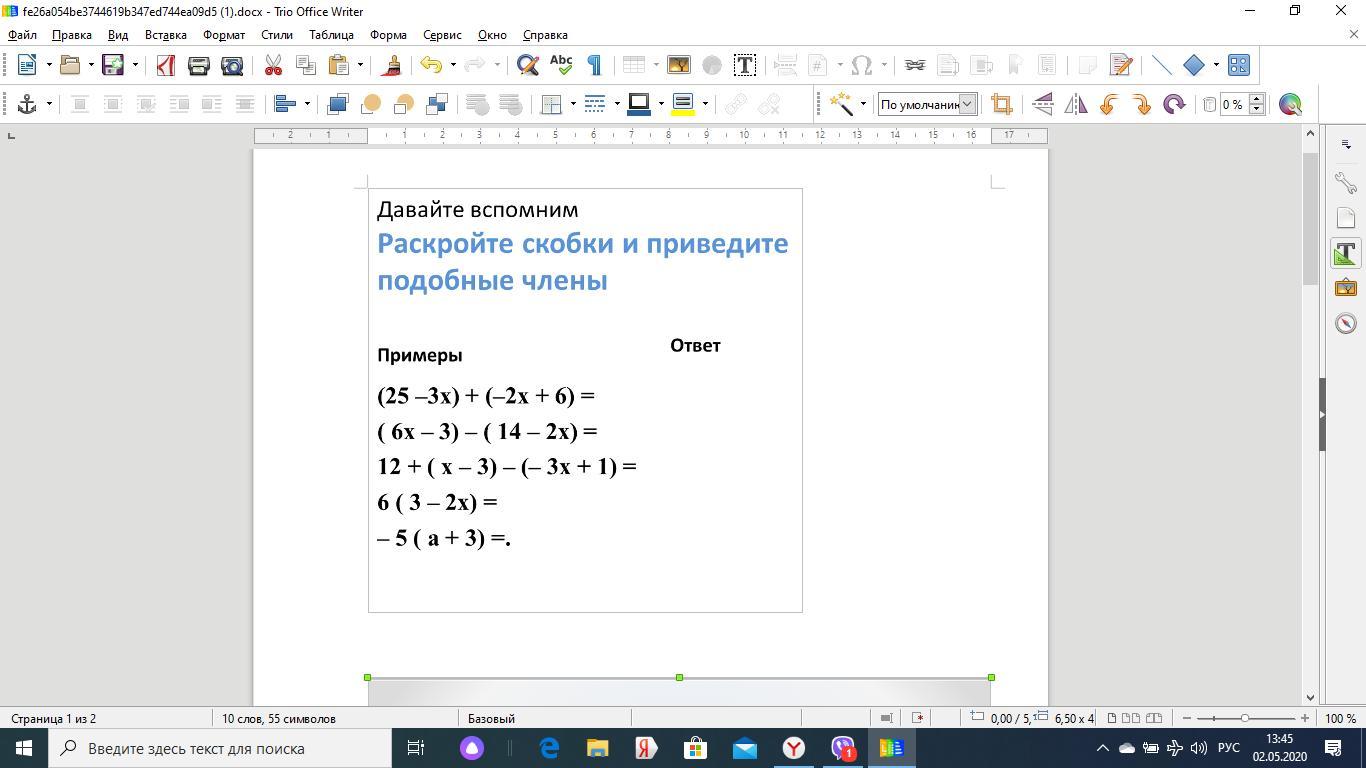This screenshot has width=1366, height=768.
Task: Export directly as PDF icon
Action: 166,65
